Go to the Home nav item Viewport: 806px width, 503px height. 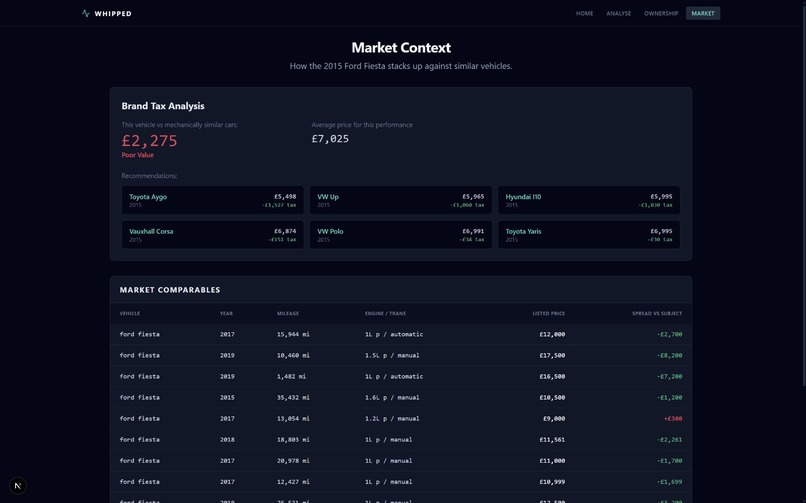pyautogui.click(x=584, y=13)
